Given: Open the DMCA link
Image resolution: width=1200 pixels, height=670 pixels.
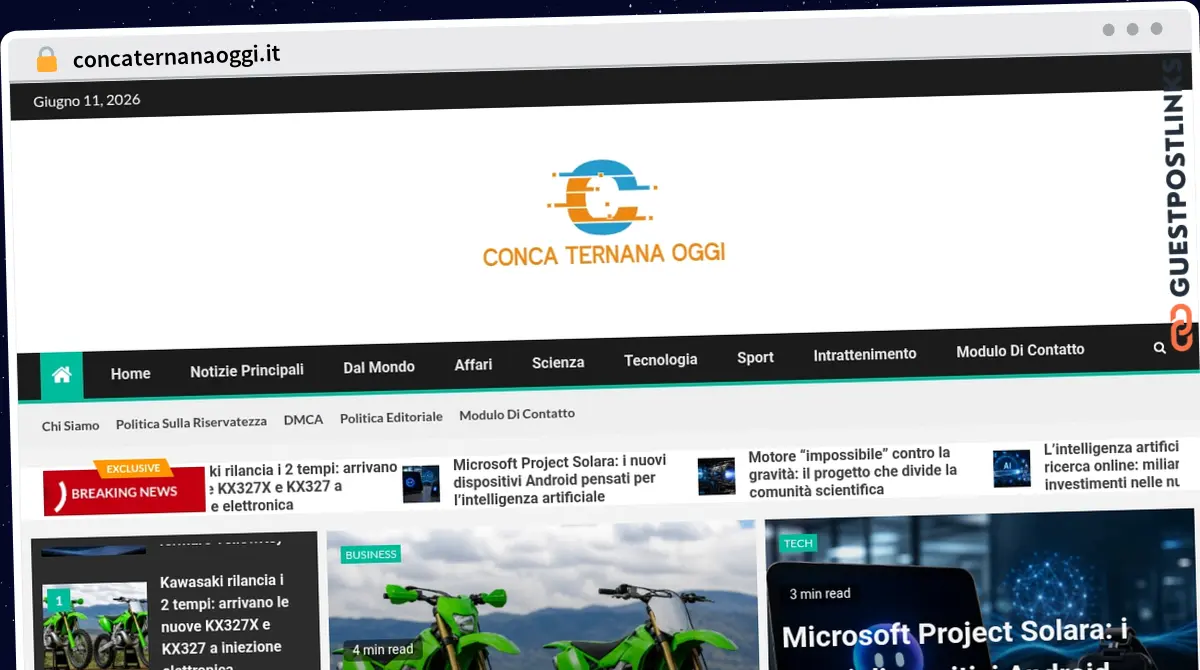Looking at the screenshot, I should coord(303,419).
